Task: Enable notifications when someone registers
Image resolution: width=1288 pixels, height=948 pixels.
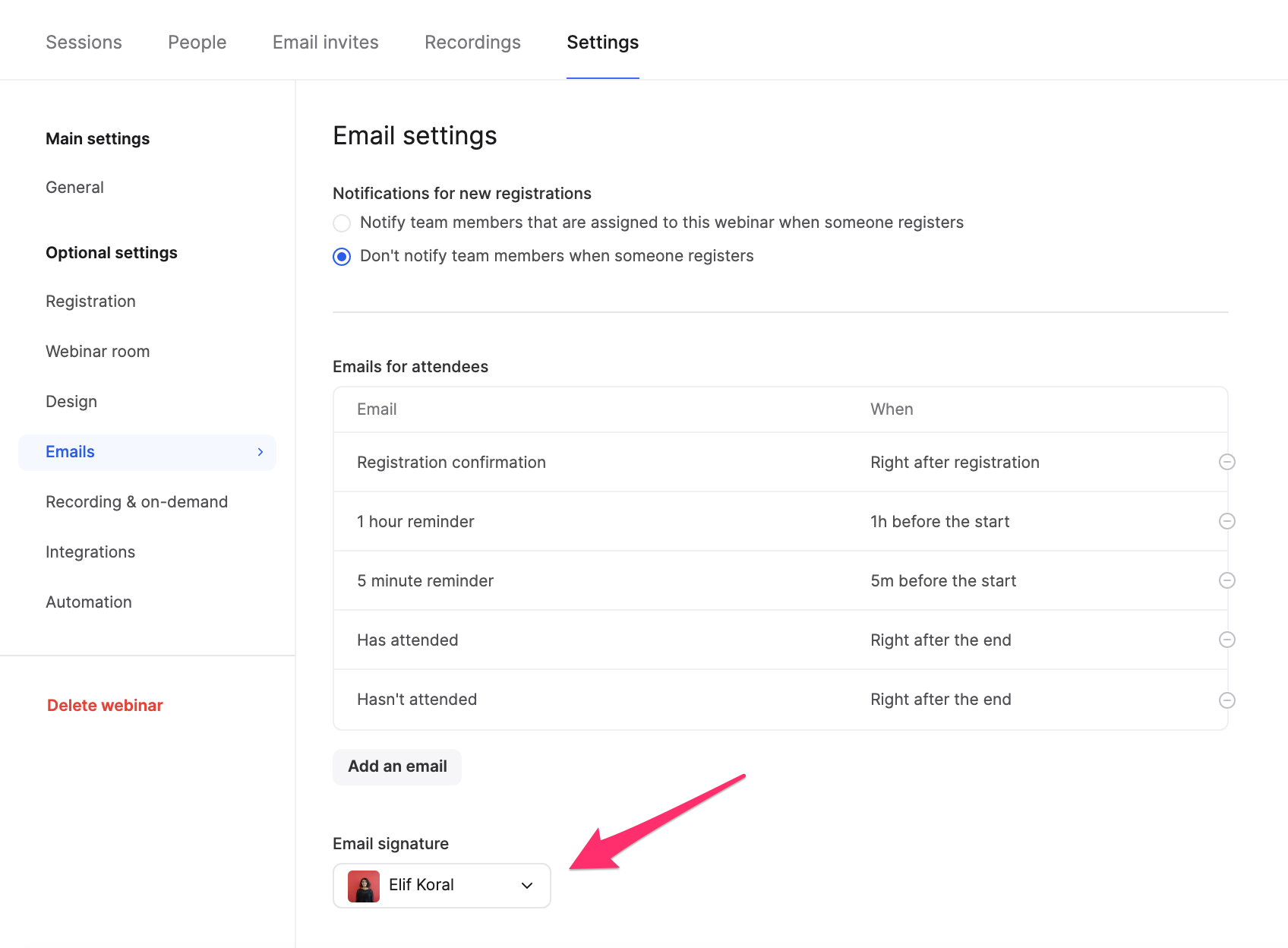Action: click(342, 223)
